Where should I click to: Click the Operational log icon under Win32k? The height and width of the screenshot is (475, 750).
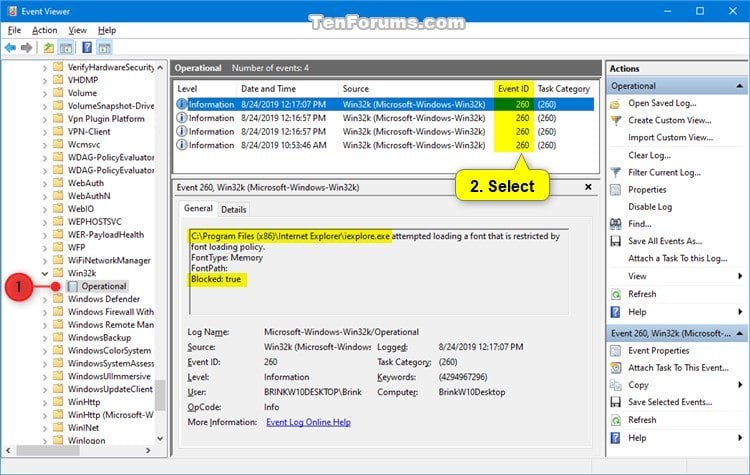pos(73,286)
